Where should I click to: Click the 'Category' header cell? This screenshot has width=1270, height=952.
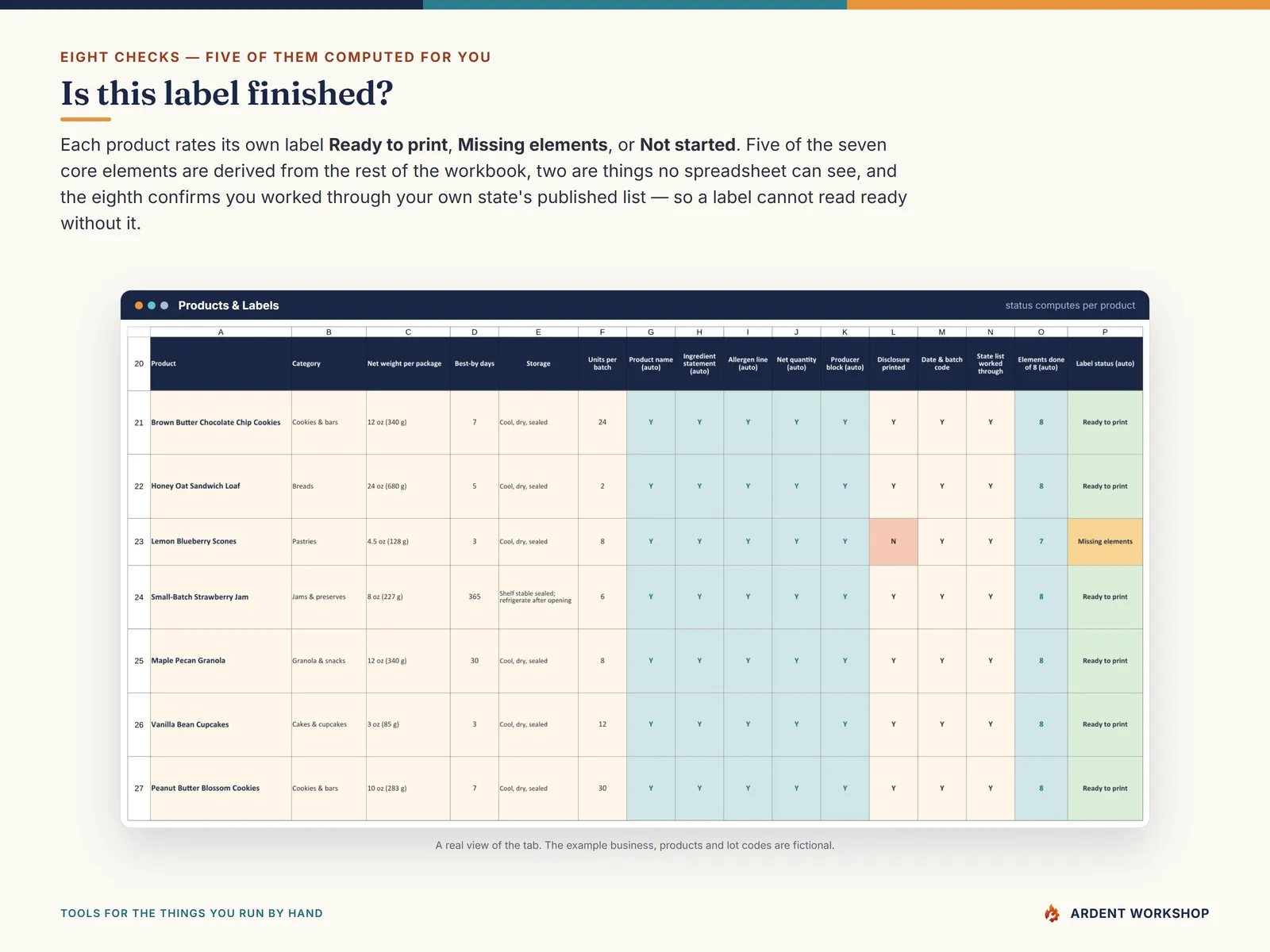click(329, 363)
